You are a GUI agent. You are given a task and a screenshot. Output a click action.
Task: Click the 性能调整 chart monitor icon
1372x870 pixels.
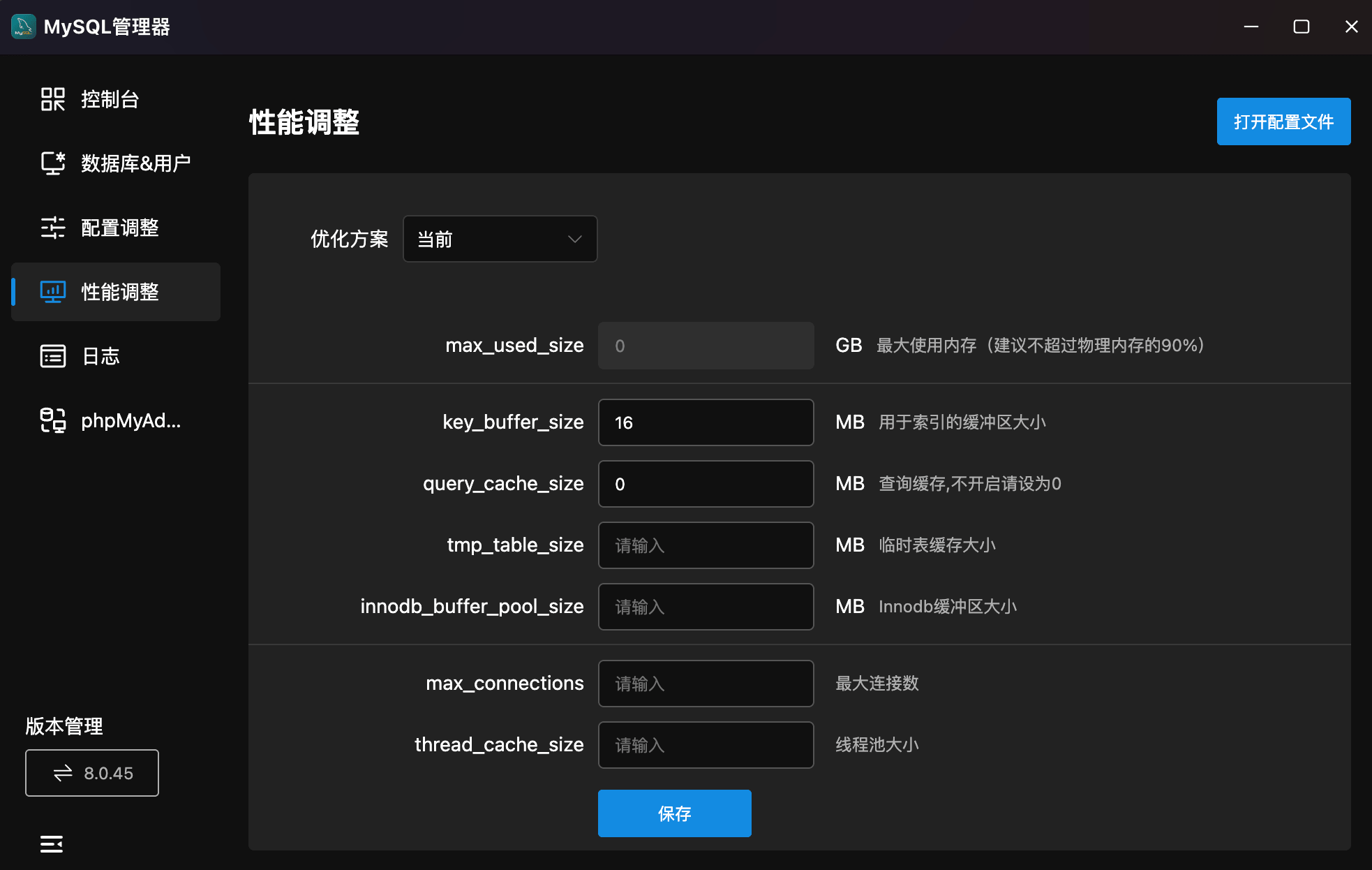[52, 292]
